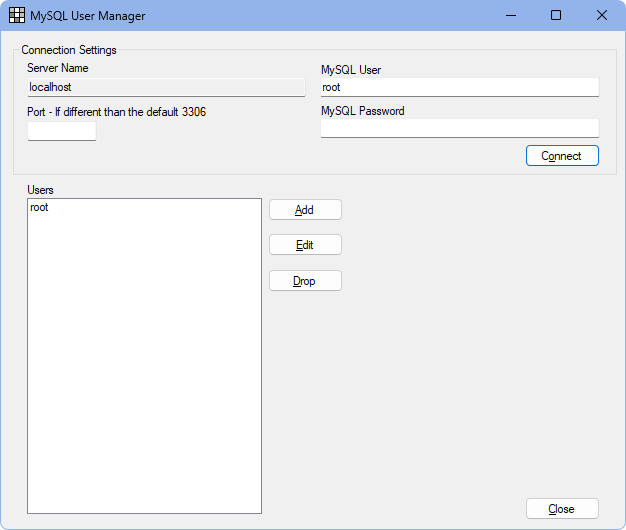
Task: Click into the MySQL Password field
Action: tap(460, 128)
